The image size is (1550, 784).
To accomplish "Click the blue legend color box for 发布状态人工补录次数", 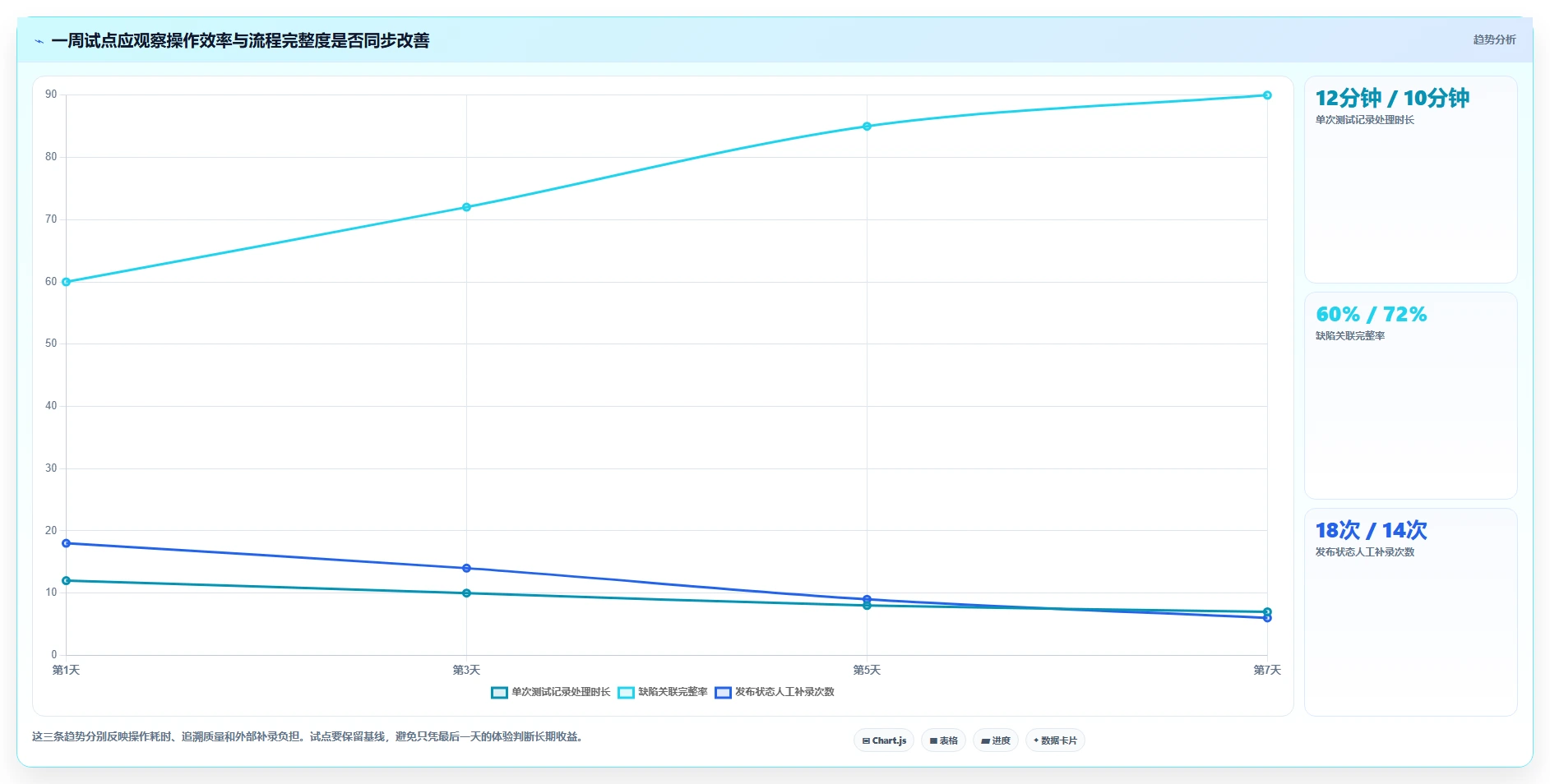I will pos(723,692).
